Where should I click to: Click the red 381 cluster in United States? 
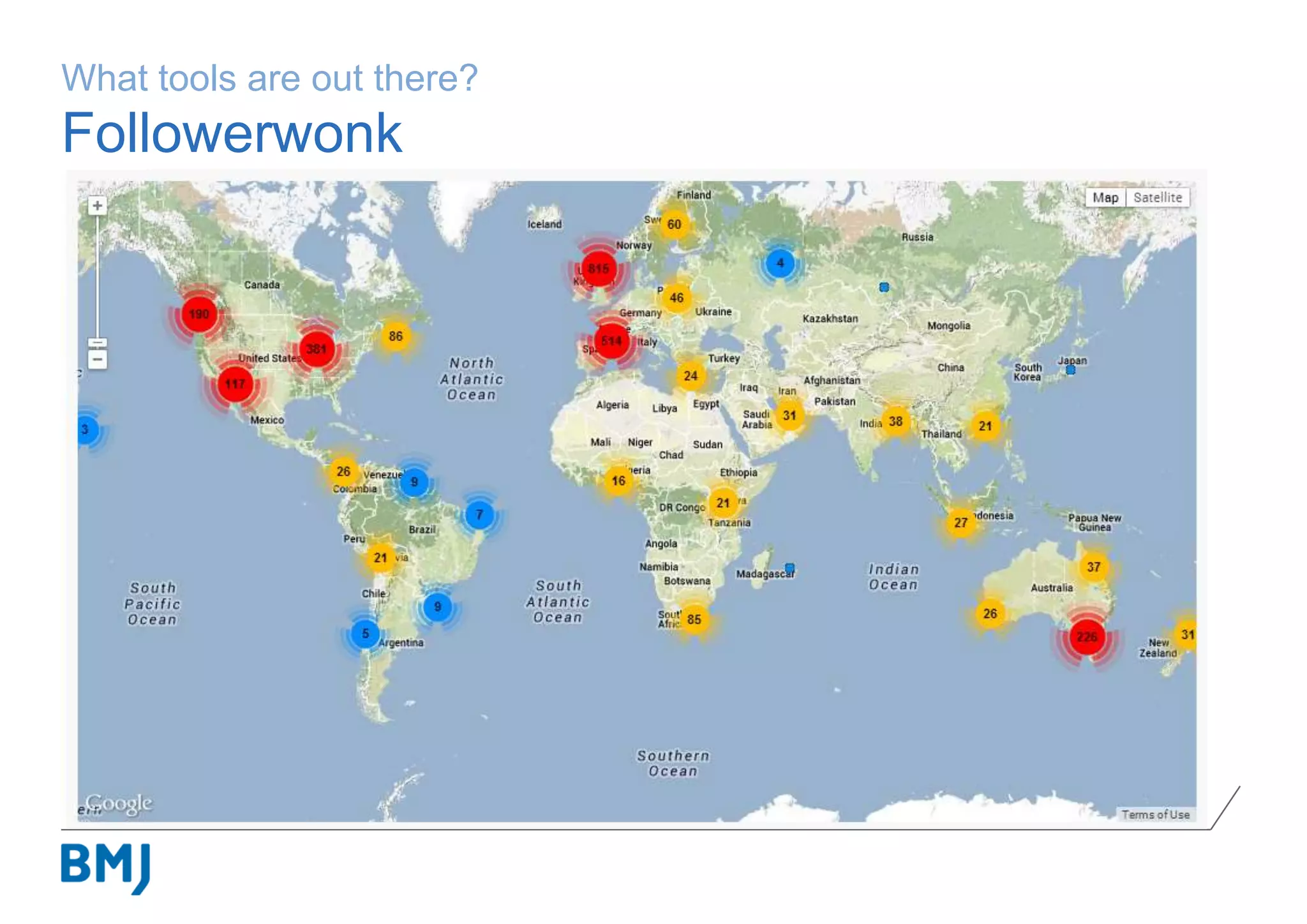317,349
